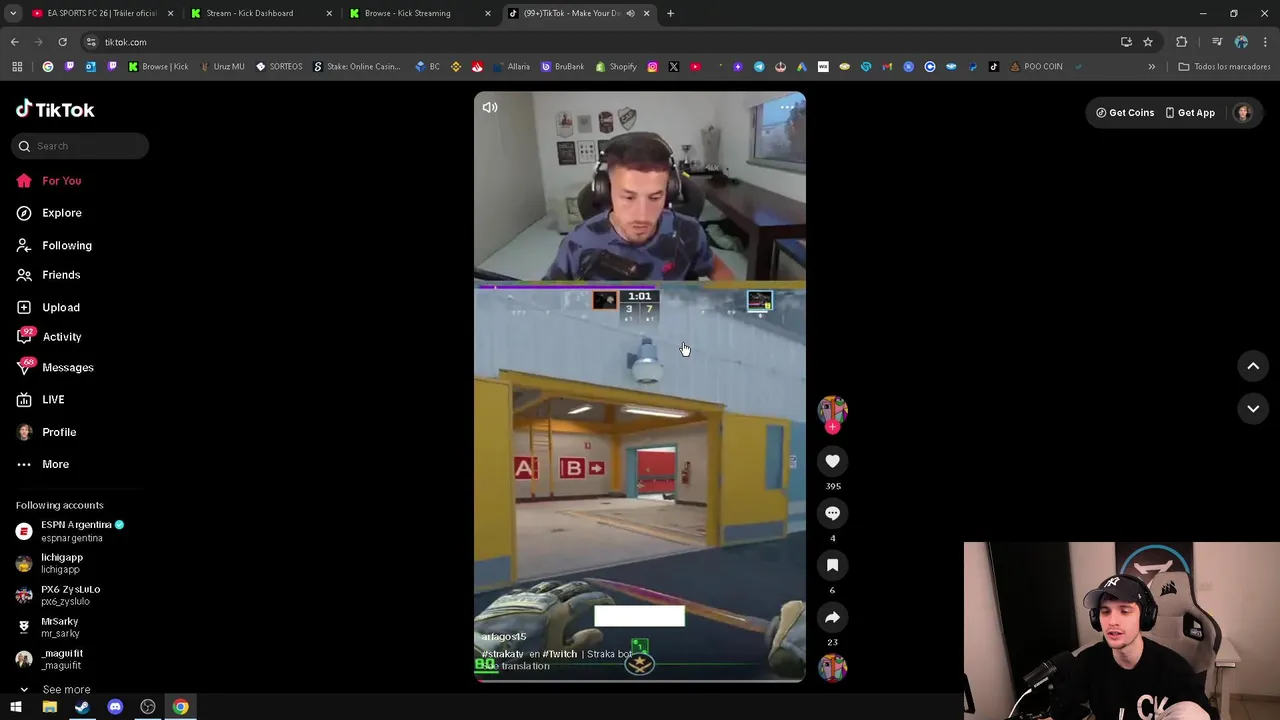The image size is (1280, 720).
Task: Open the SORTEOS bookmark
Action: [279, 67]
